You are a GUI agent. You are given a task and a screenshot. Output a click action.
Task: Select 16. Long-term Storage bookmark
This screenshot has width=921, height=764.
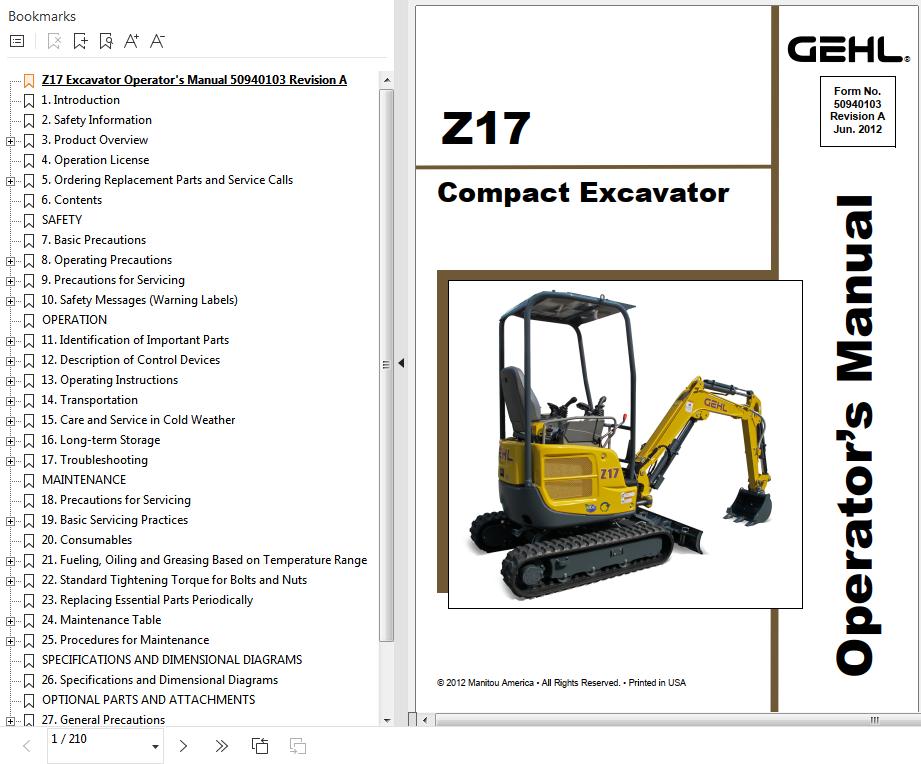100,440
